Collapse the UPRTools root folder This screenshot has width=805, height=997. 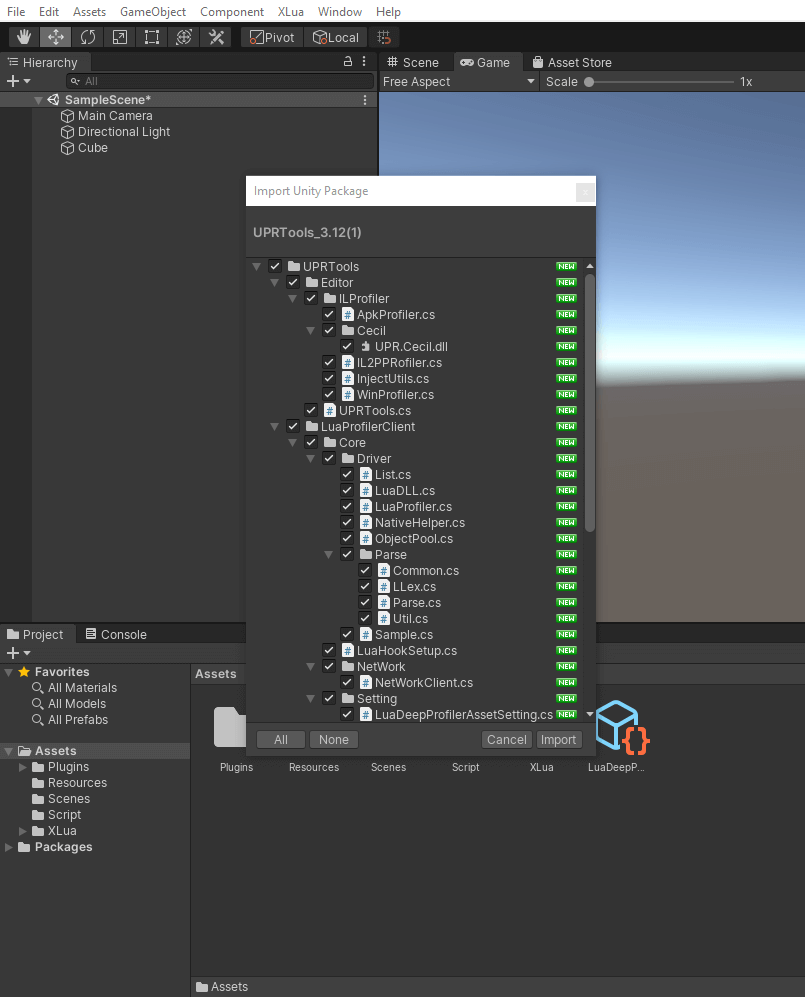click(x=257, y=267)
